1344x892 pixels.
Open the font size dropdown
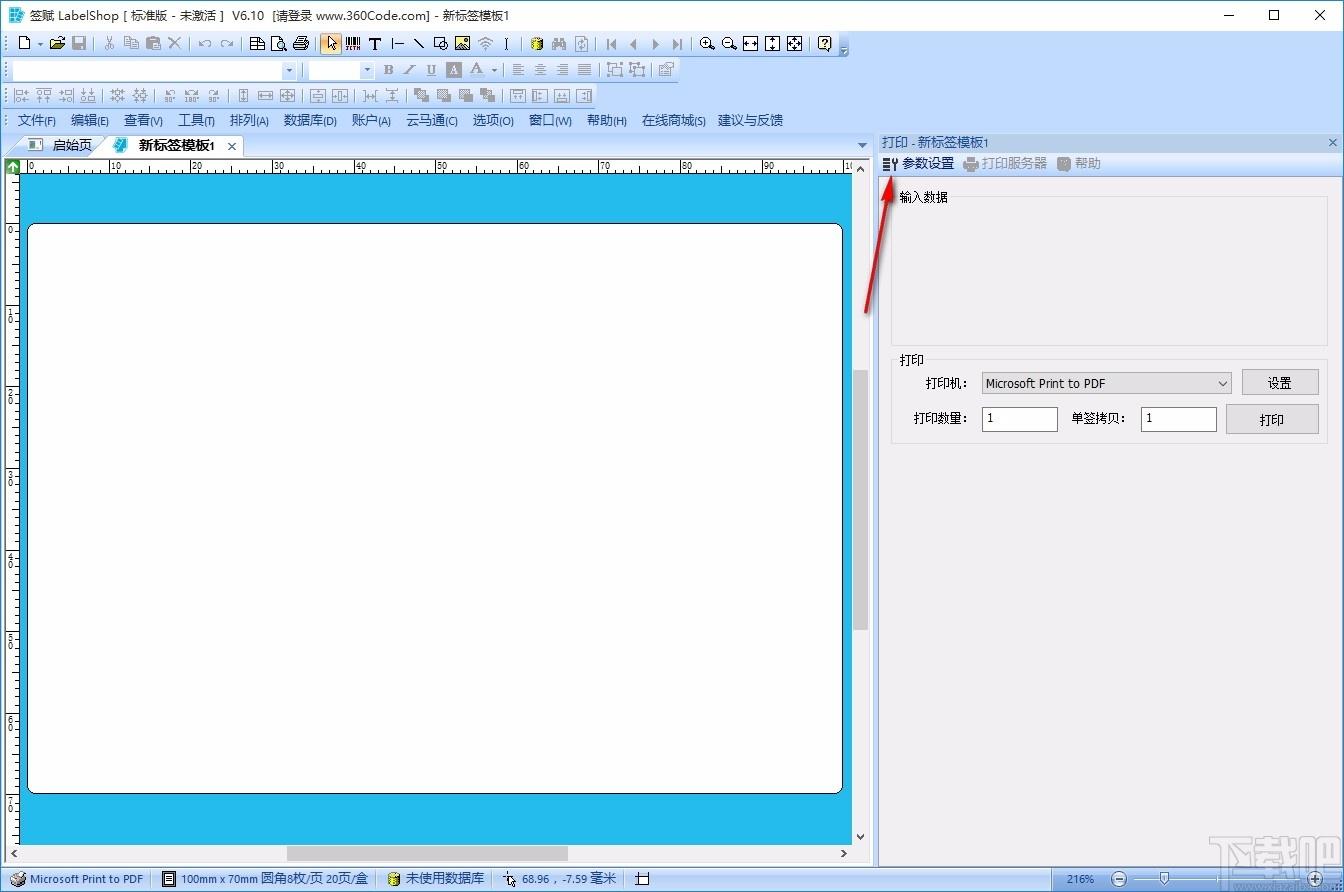[x=367, y=70]
